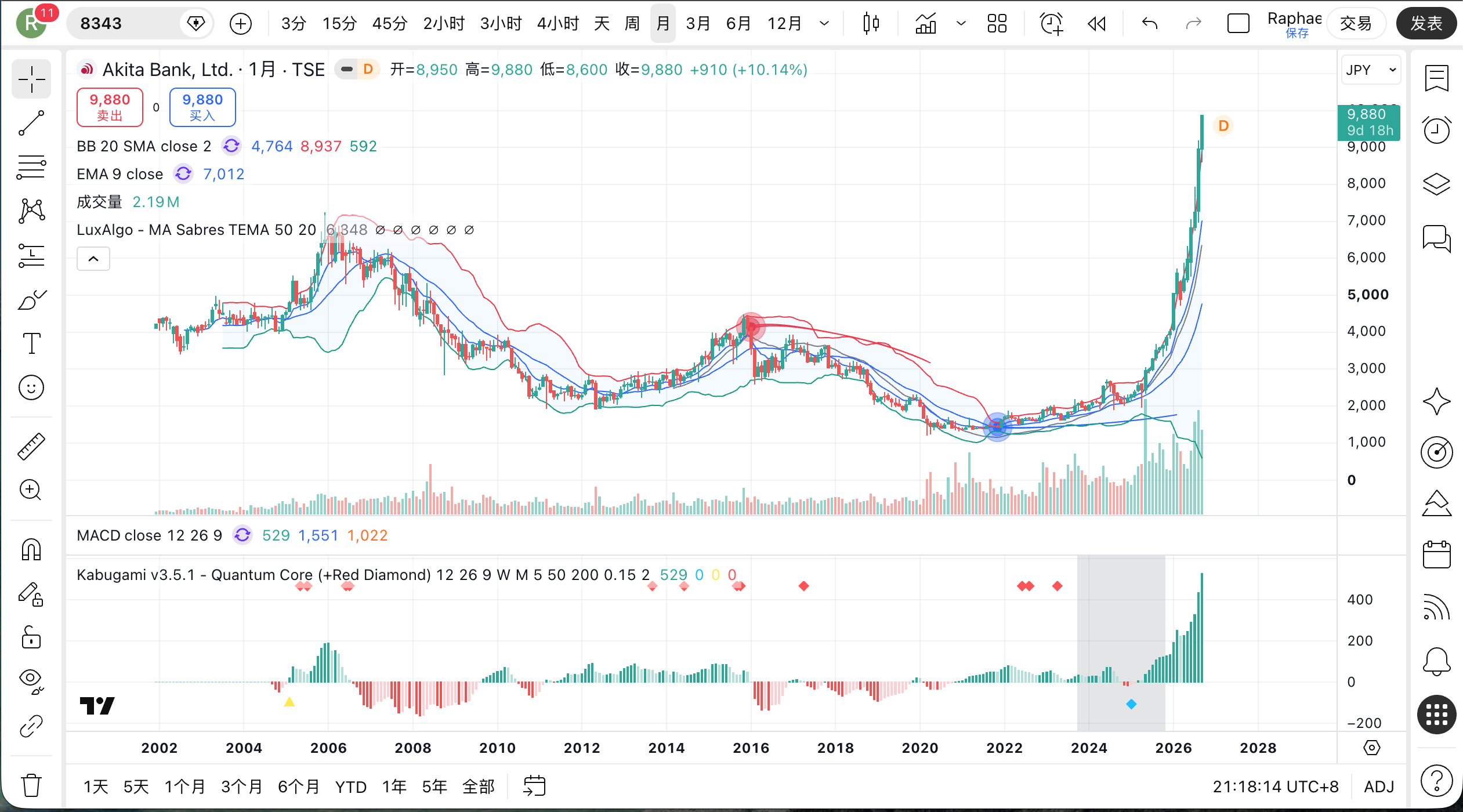The height and width of the screenshot is (812, 1463).
Task: Open the alerts clock icon
Action: [1436, 130]
